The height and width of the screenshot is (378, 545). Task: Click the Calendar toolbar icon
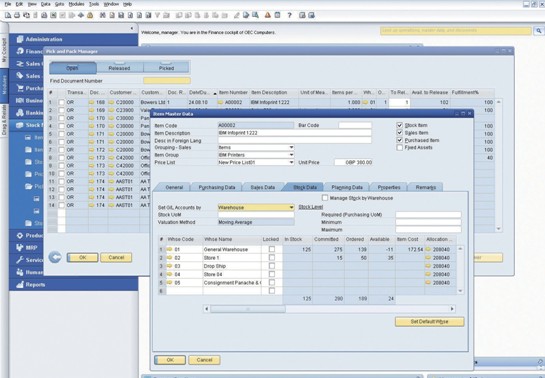pyautogui.click(x=277, y=15)
